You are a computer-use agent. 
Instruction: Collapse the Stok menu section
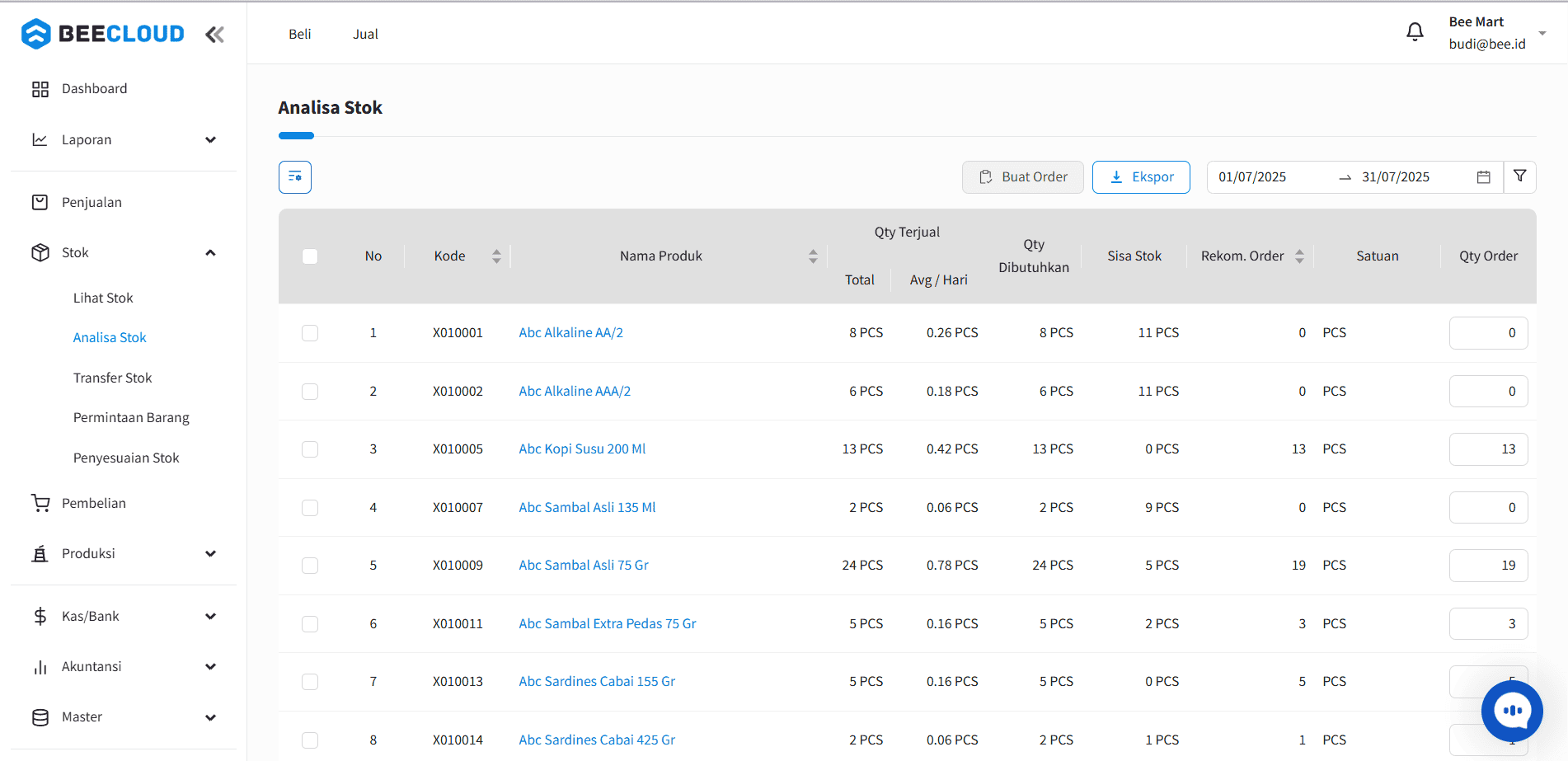[x=210, y=253]
